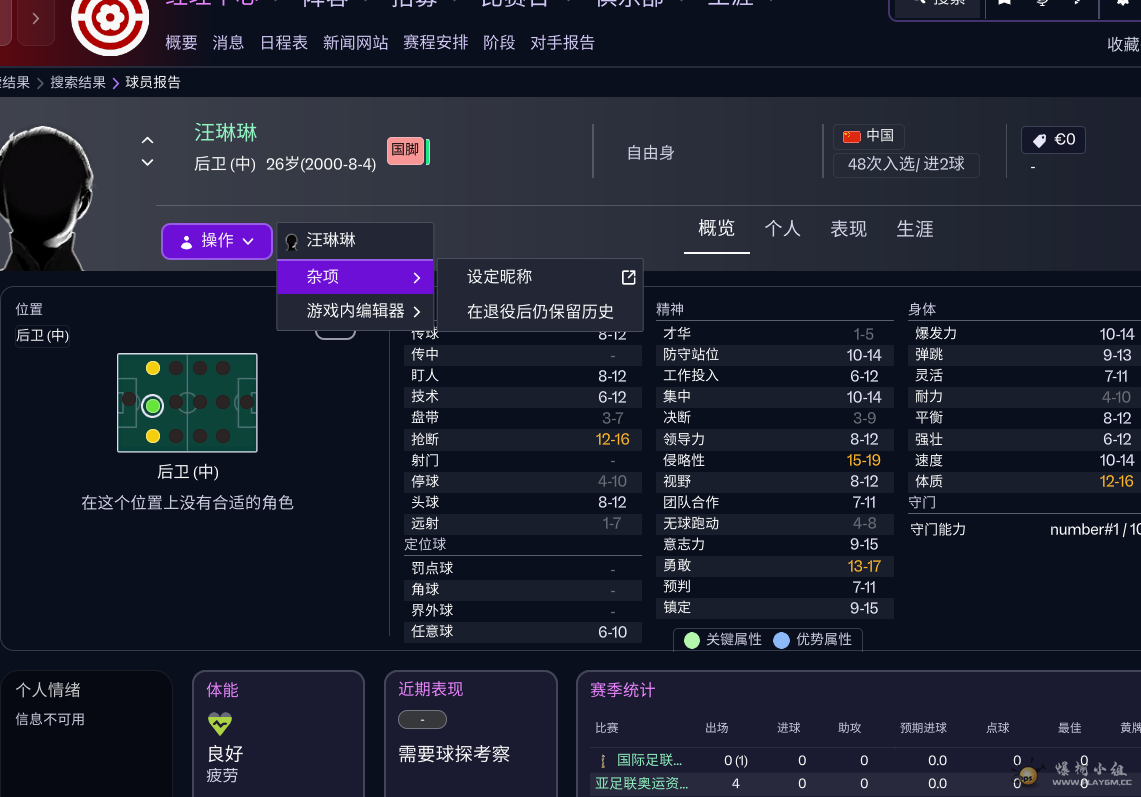Expand the 游戏内编辑器 submenu
Viewport: 1141px width, 797px height.
coord(355,312)
